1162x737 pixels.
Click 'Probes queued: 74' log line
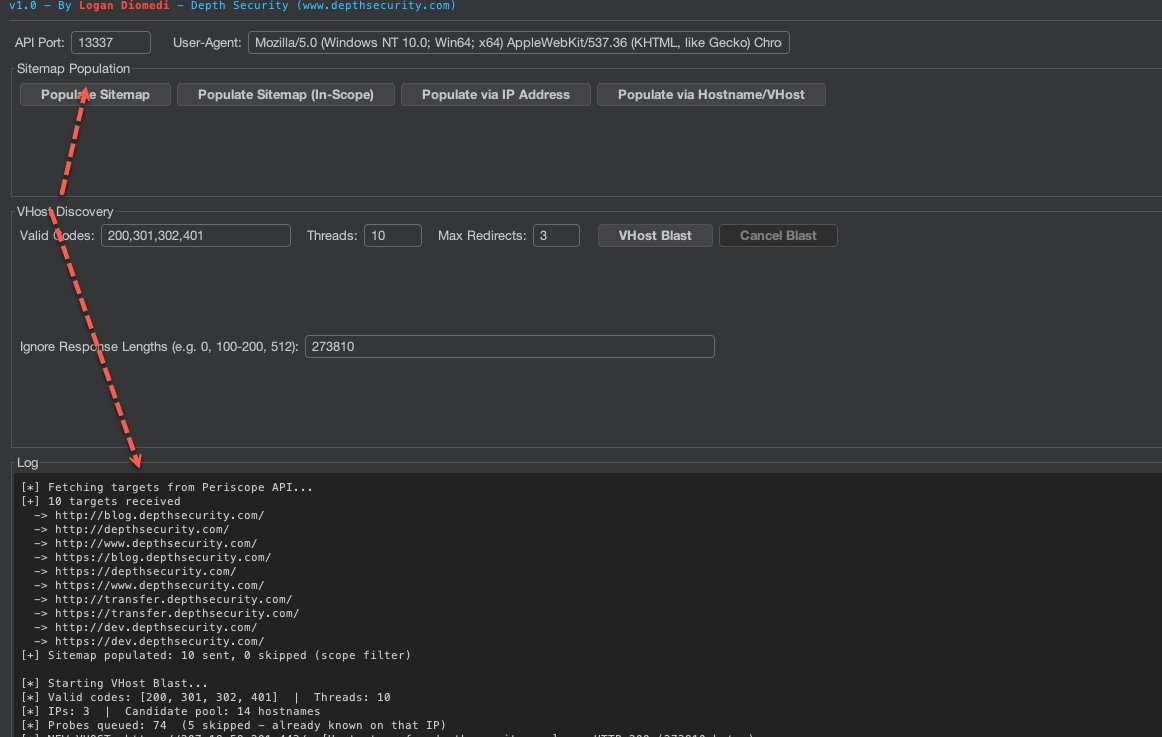(x=233, y=726)
